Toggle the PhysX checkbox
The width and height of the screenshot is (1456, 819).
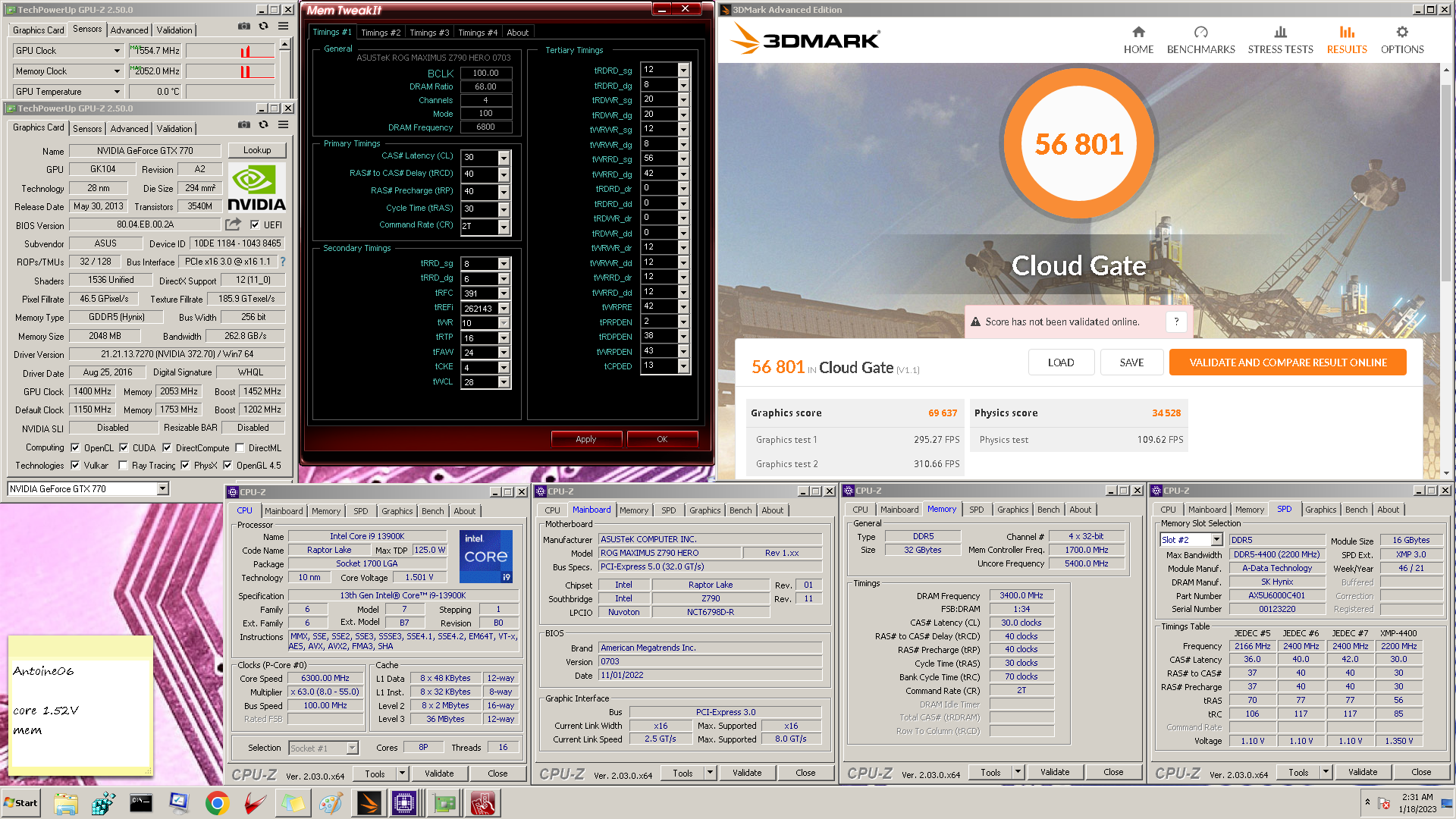coord(185,465)
